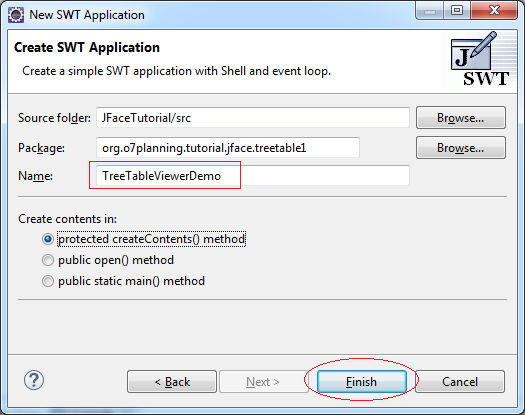Edit the Name field containing TreeTableViewerDemo
The height and width of the screenshot is (415, 525).
(253, 176)
